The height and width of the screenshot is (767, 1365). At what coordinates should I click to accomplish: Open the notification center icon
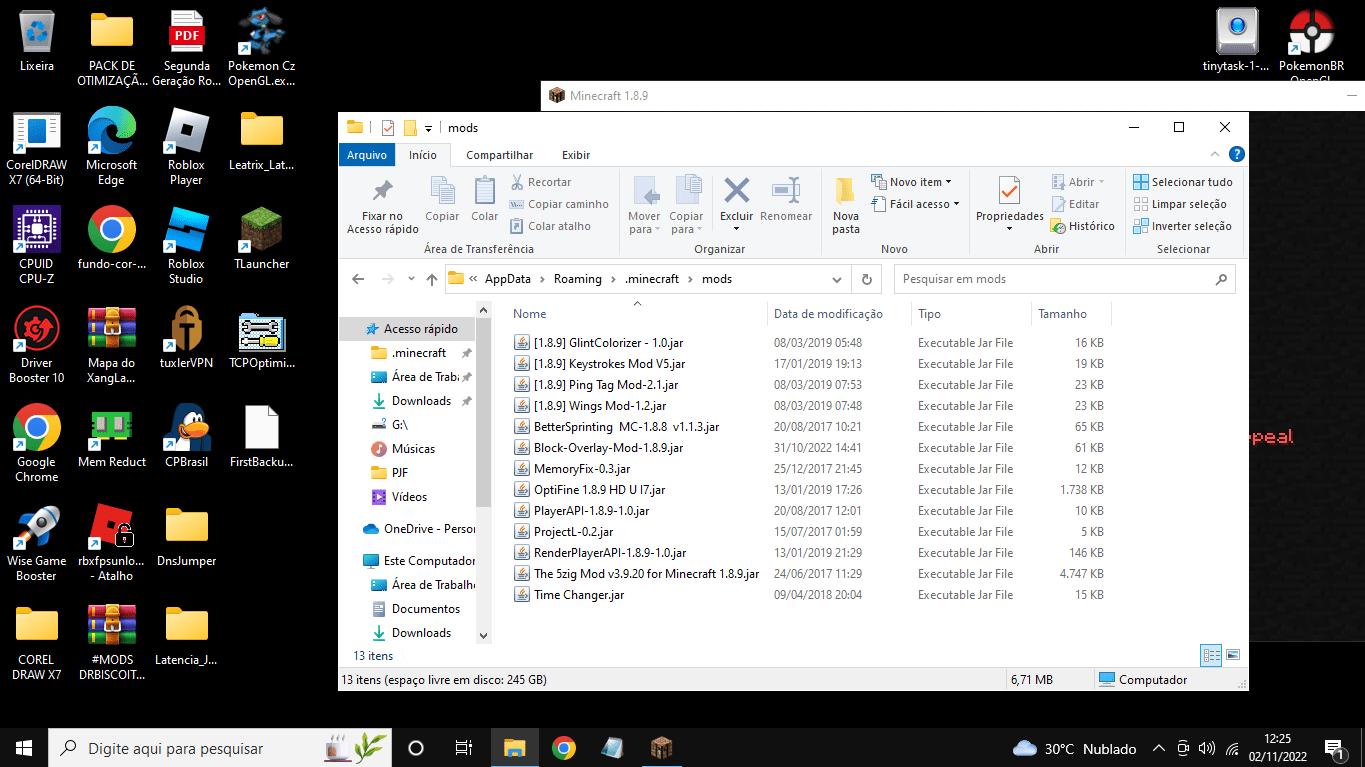pyautogui.click(x=1333, y=748)
